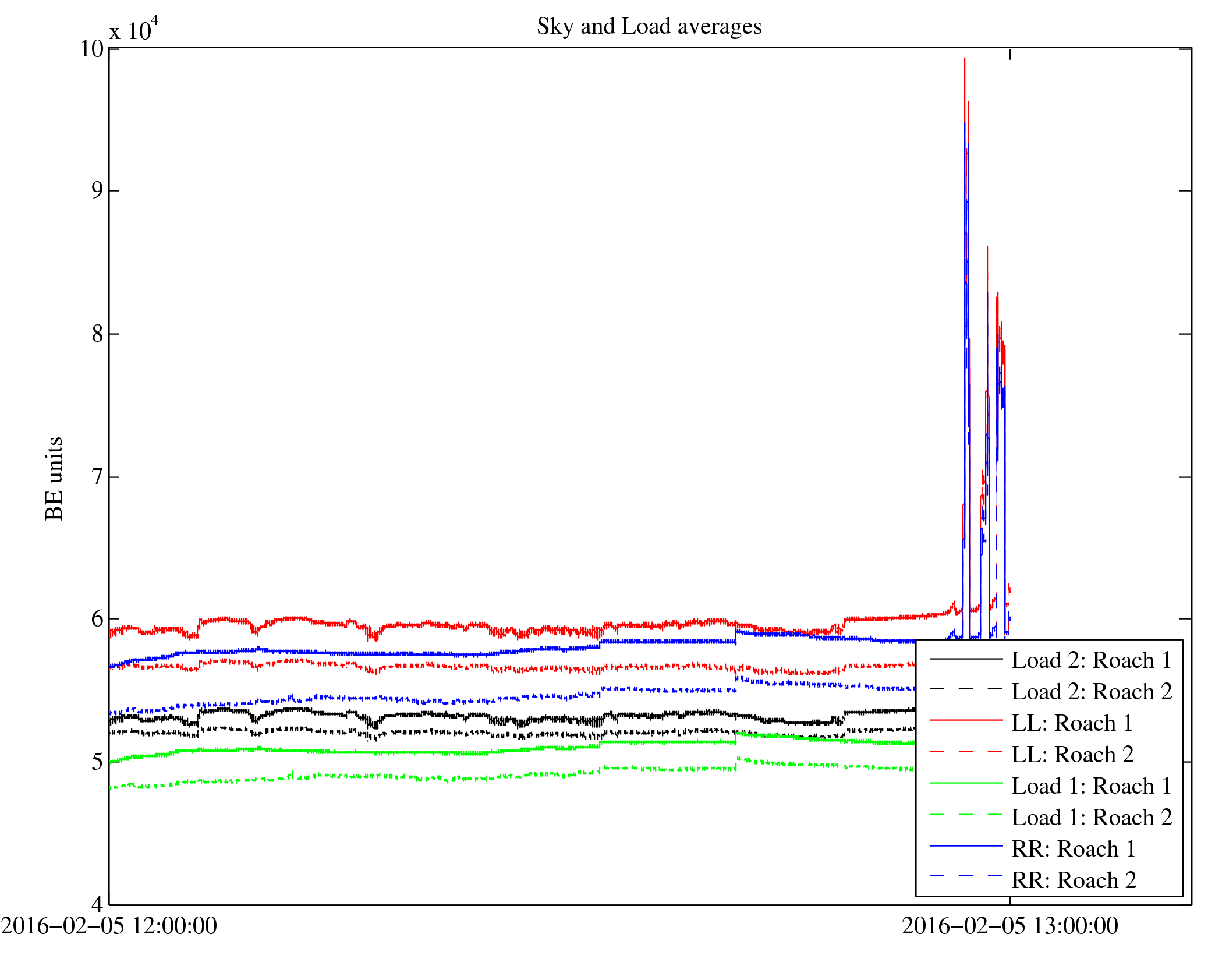Screen dimensions: 1208x980
Task: Click solid green line sample in legend
Action: pyautogui.click(x=966, y=784)
